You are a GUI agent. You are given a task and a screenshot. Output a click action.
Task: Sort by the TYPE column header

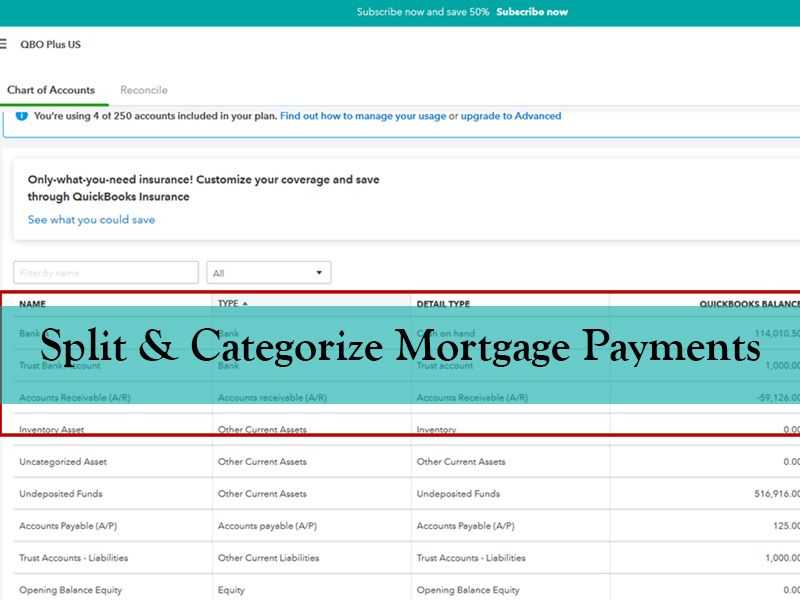(x=233, y=304)
